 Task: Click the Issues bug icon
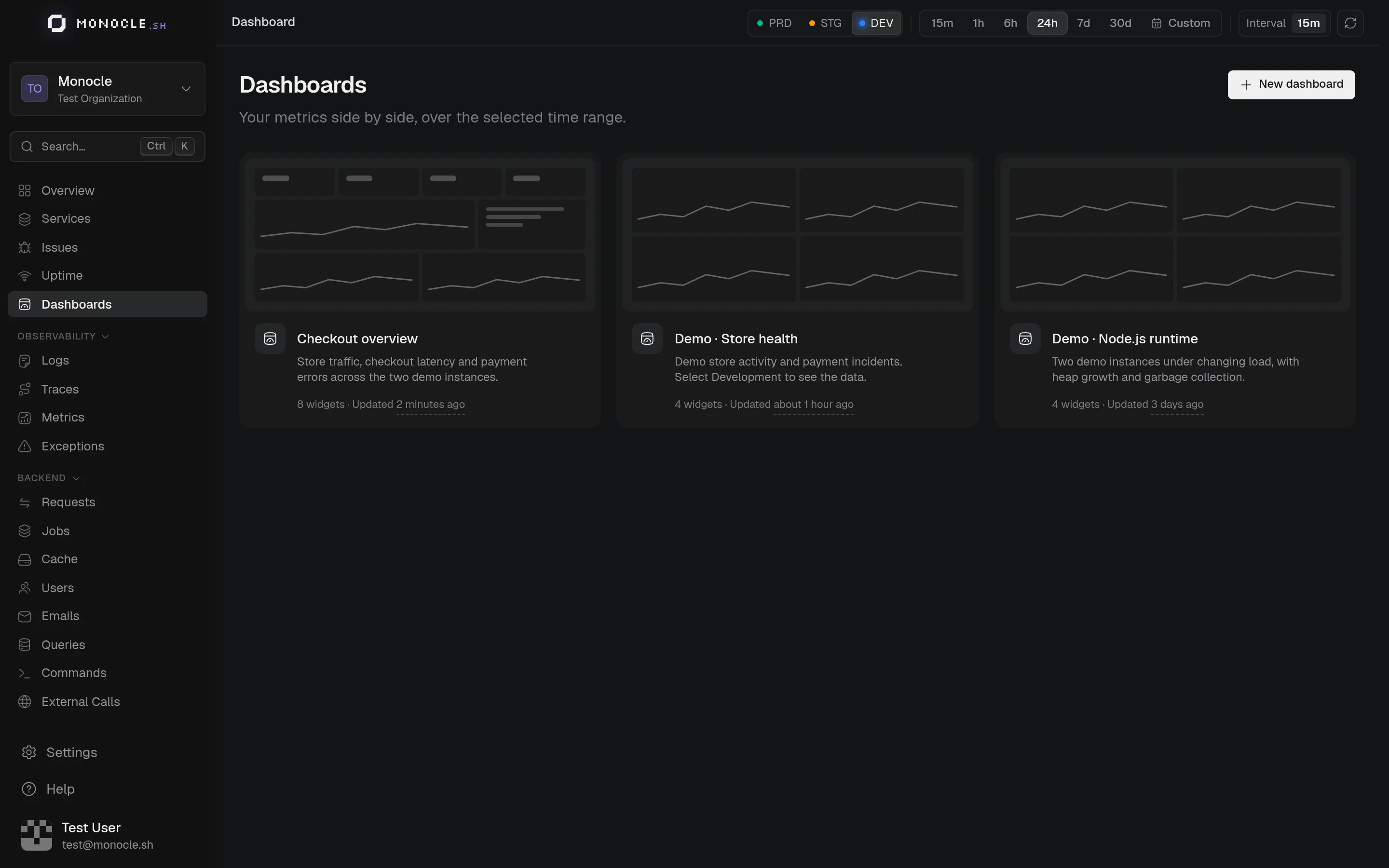pos(25,247)
